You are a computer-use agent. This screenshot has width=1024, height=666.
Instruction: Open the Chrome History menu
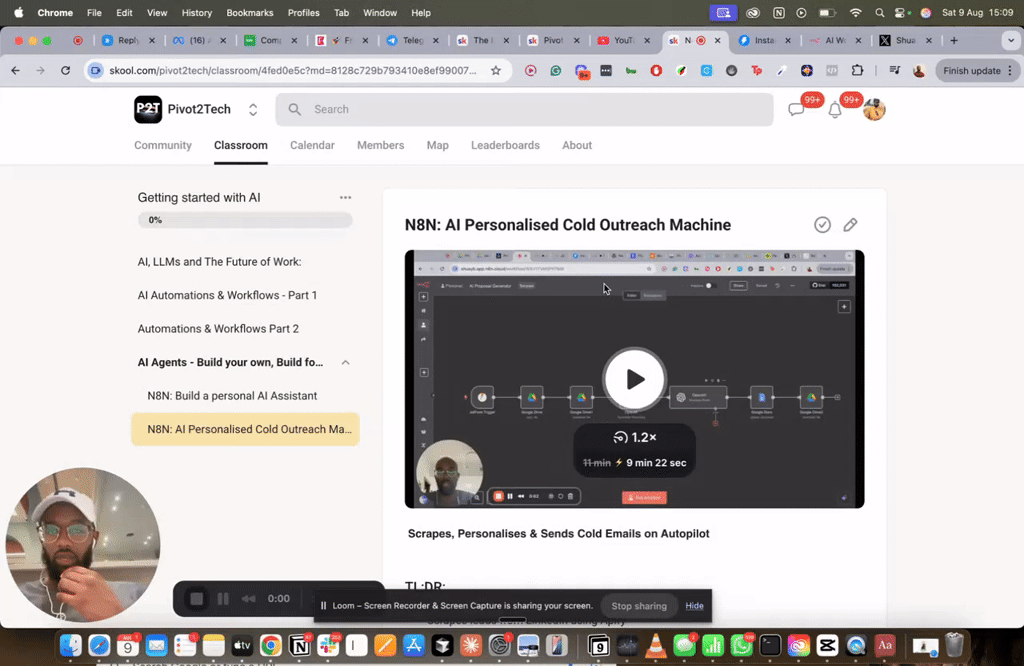(197, 12)
